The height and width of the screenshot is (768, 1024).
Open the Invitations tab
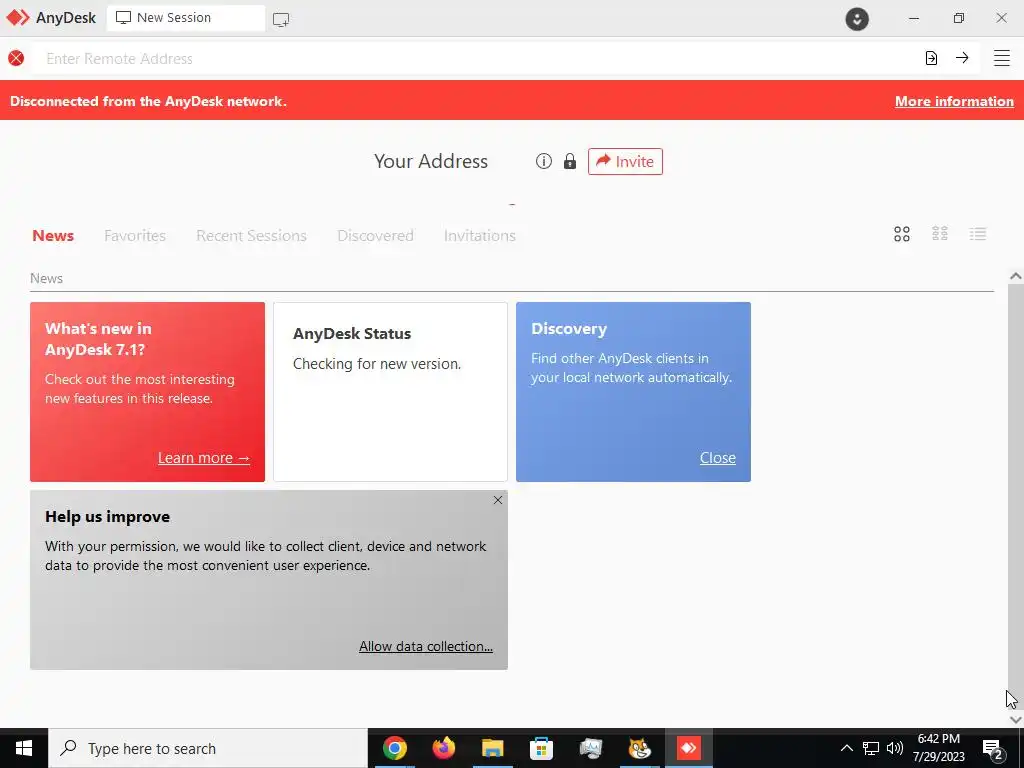479,235
